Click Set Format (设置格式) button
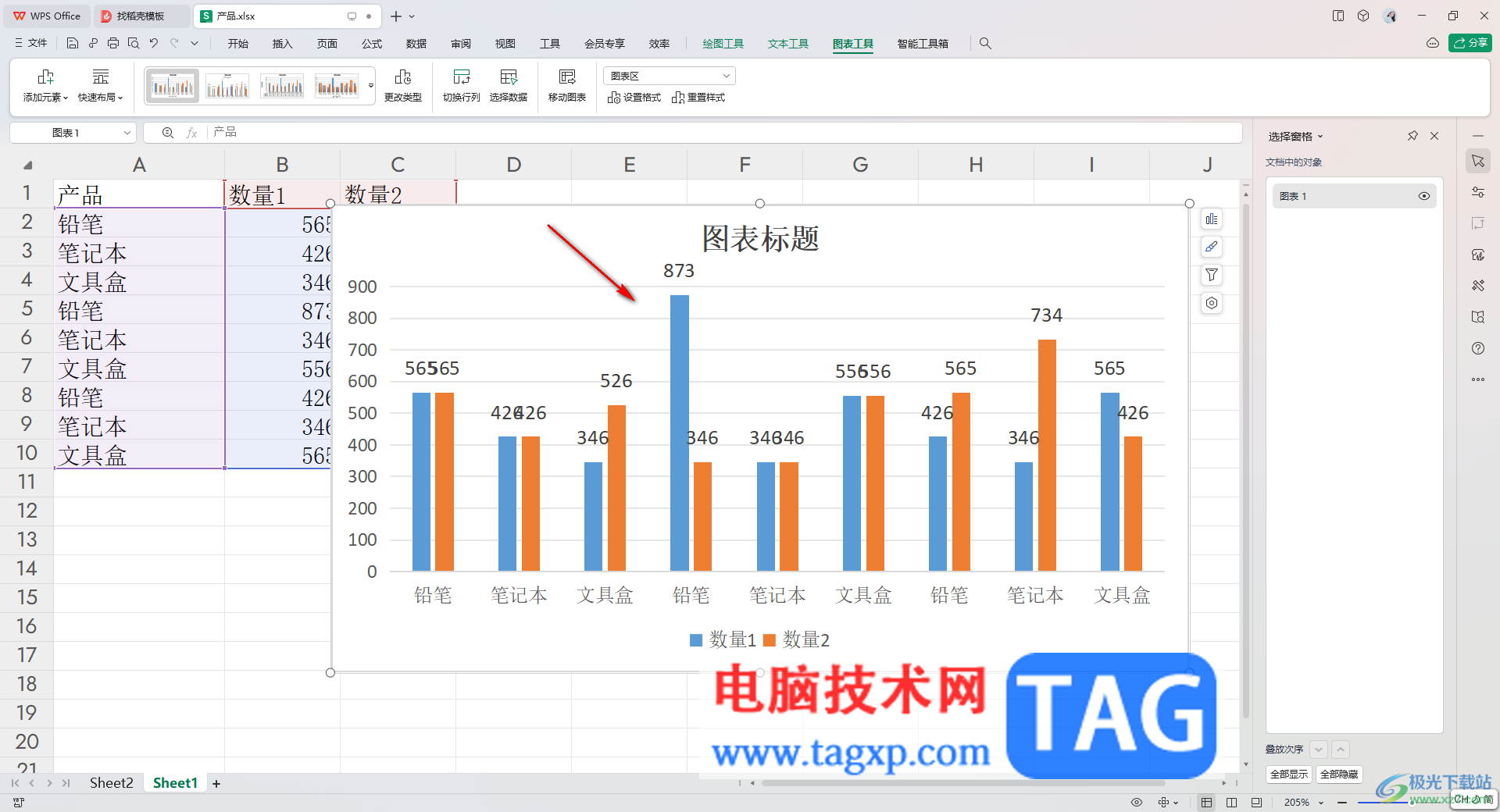This screenshot has height=812, width=1500. coord(634,98)
